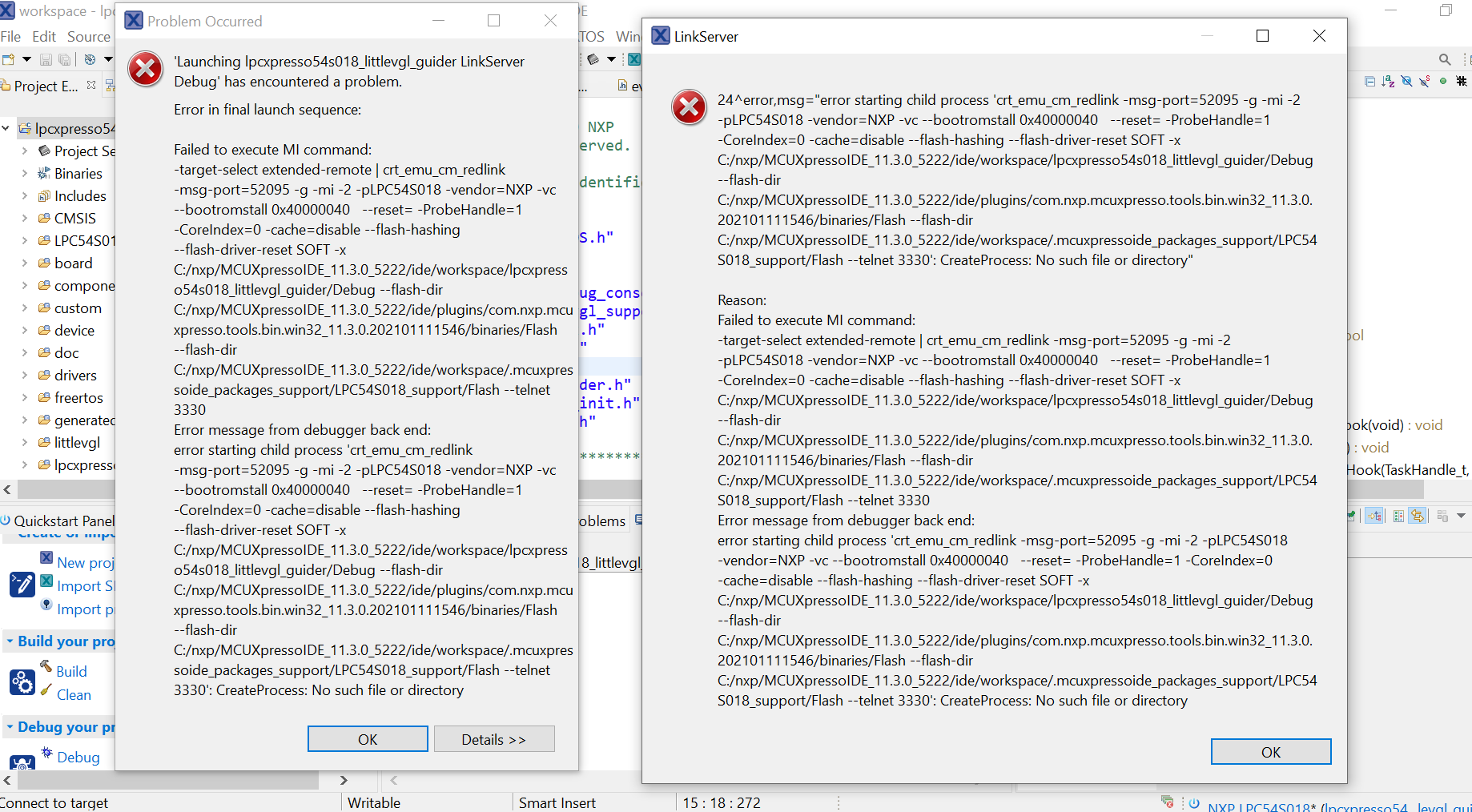Click the New project icon in Quickstart Panel
The height and width of the screenshot is (812, 1472).
[x=46, y=557]
